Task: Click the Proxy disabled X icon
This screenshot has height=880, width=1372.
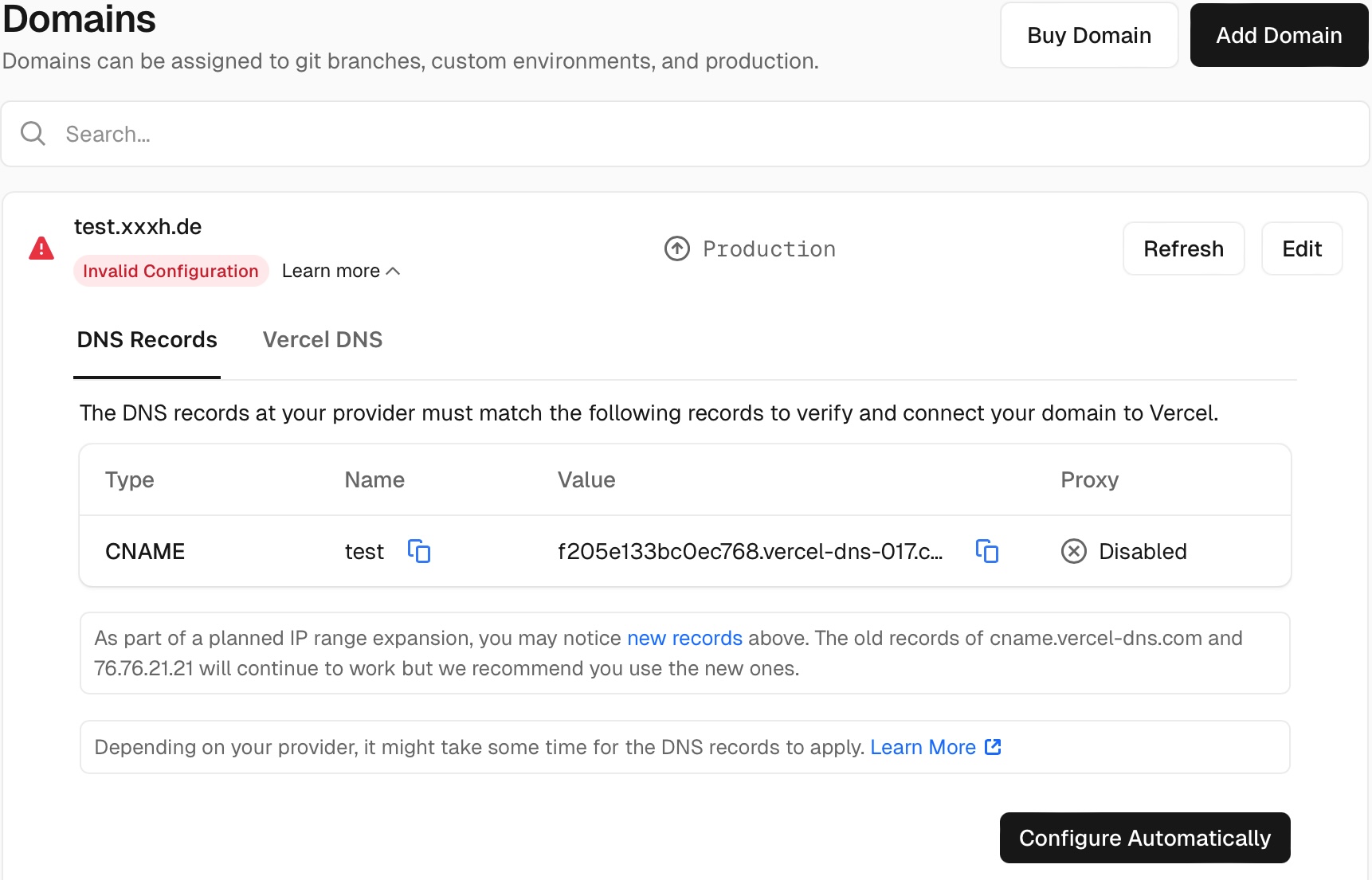Action: pyautogui.click(x=1073, y=551)
